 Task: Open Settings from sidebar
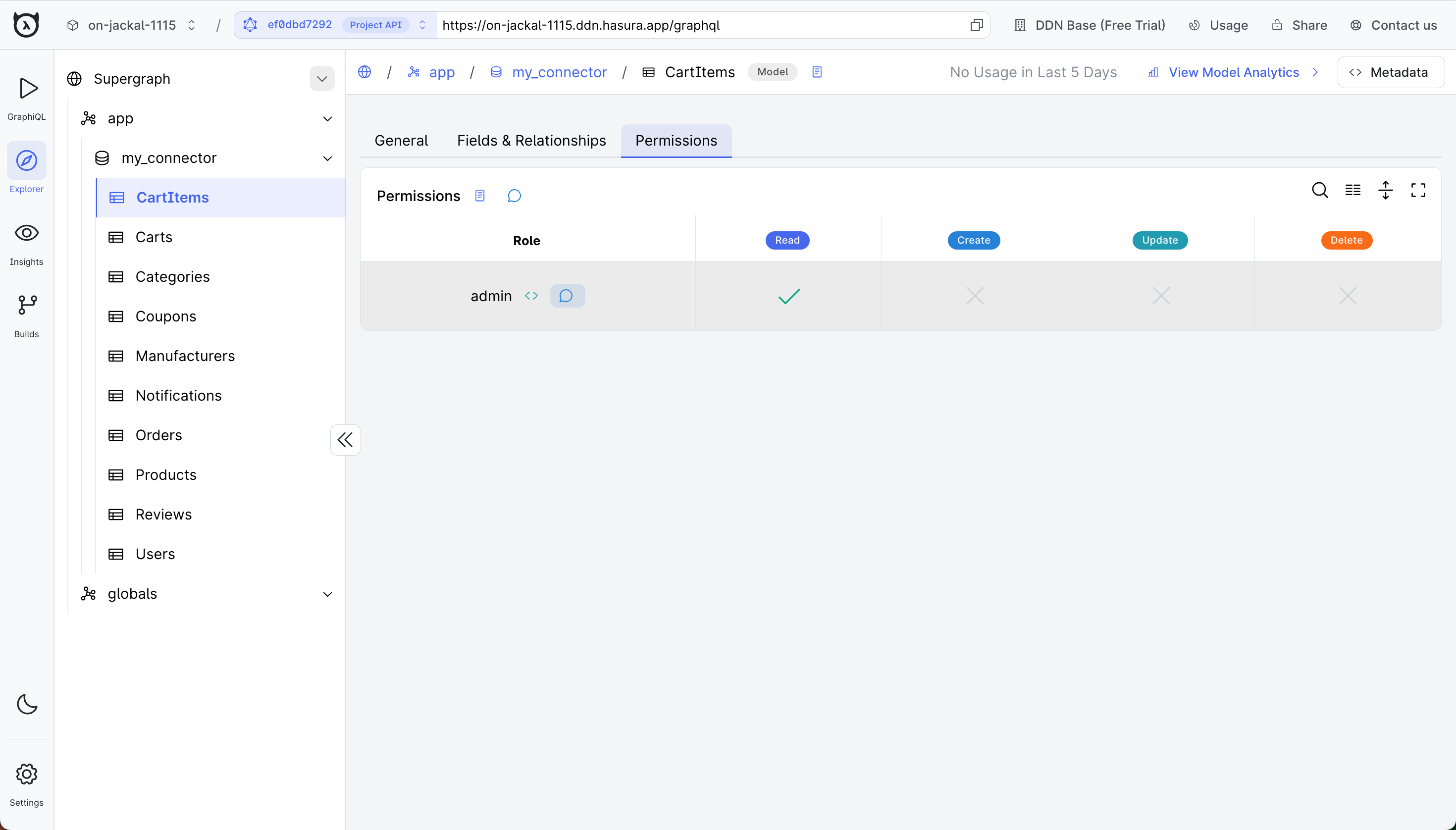click(x=26, y=784)
